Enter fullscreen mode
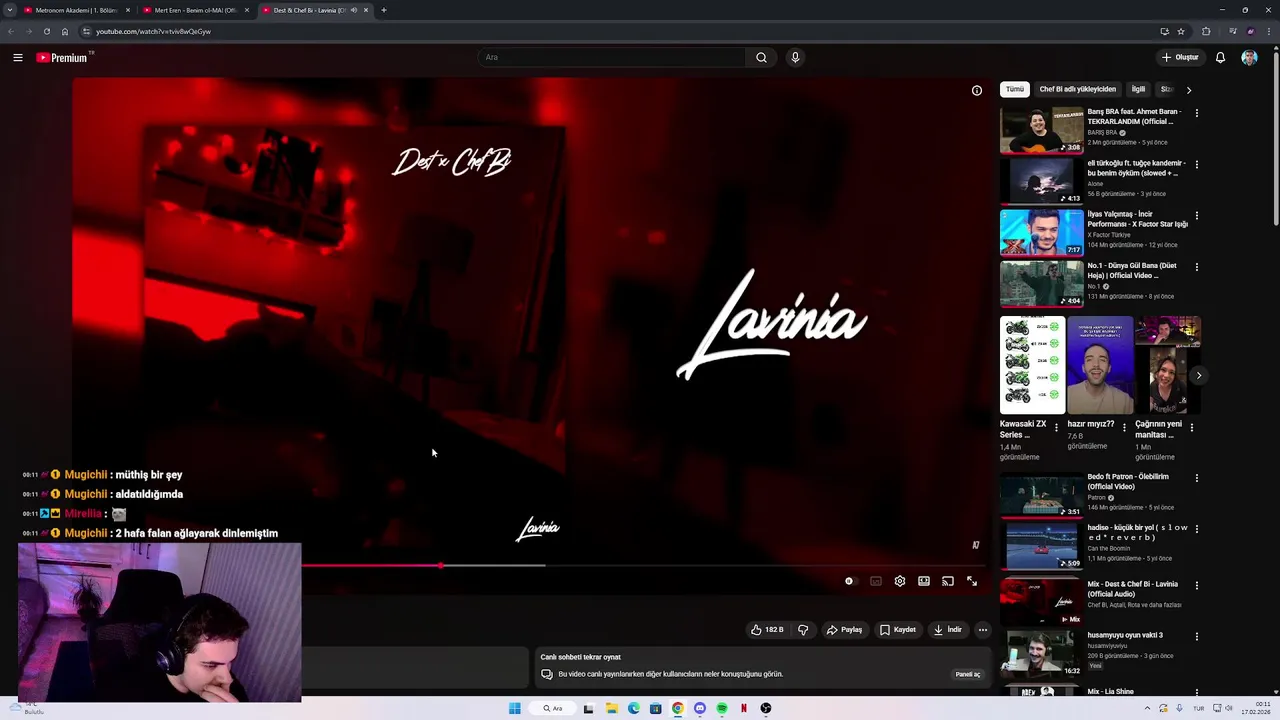The image size is (1280, 720). 972,581
